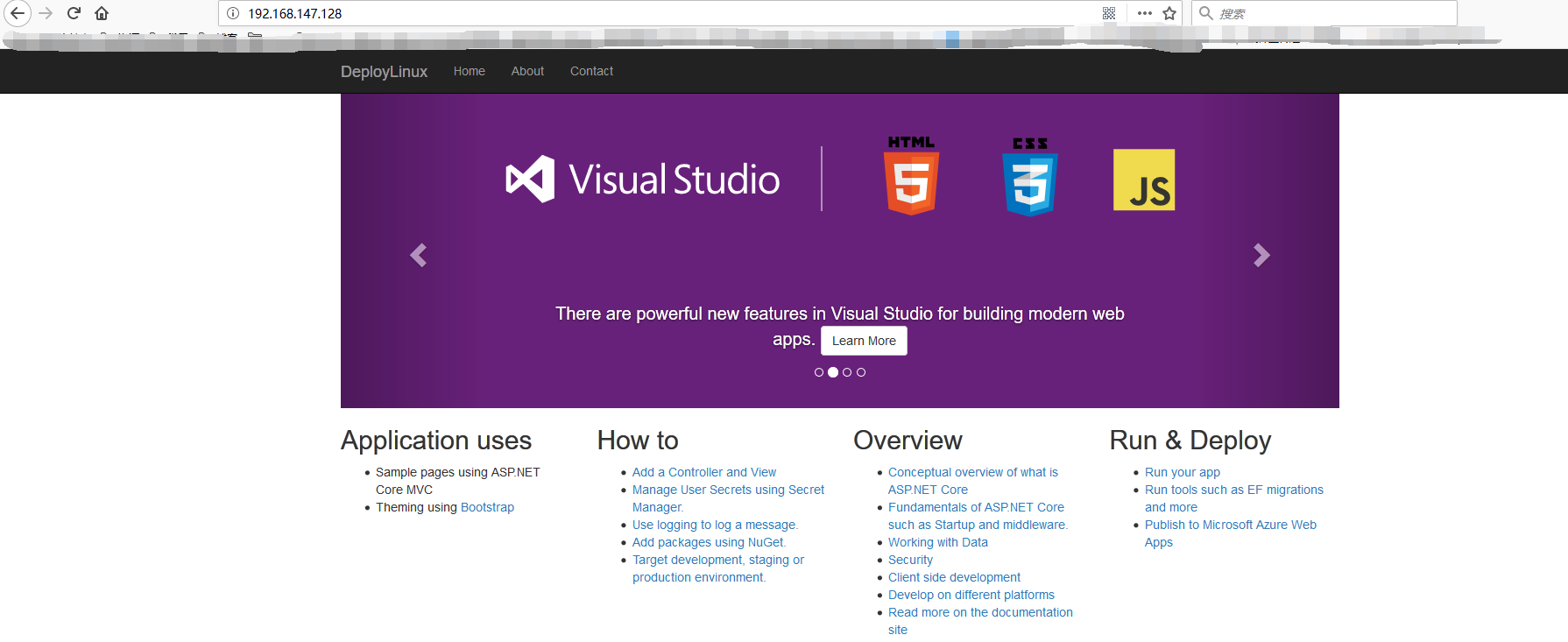Screen dimensions: 1568x642
Task: Open the page actions three-dot menu
Action: [x=1145, y=13]
